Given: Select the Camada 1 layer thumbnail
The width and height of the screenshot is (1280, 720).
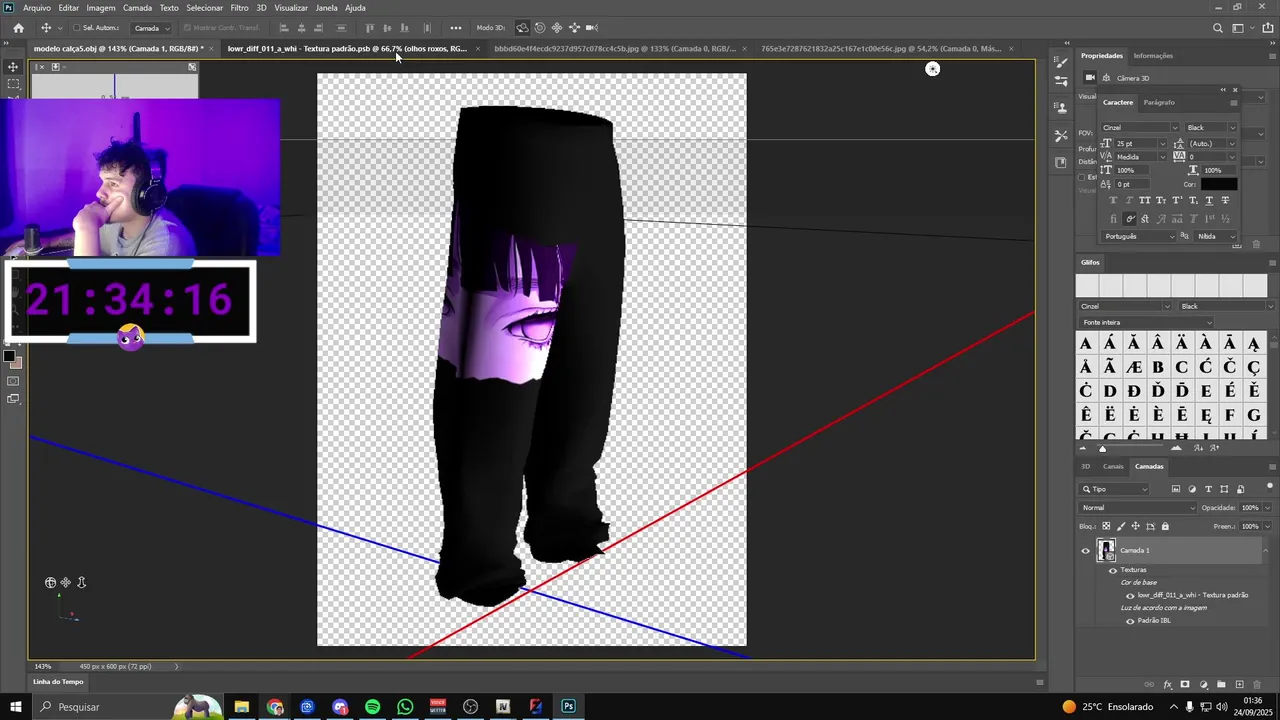Looking at the screenshot, I should click(x=1106, y=550).
